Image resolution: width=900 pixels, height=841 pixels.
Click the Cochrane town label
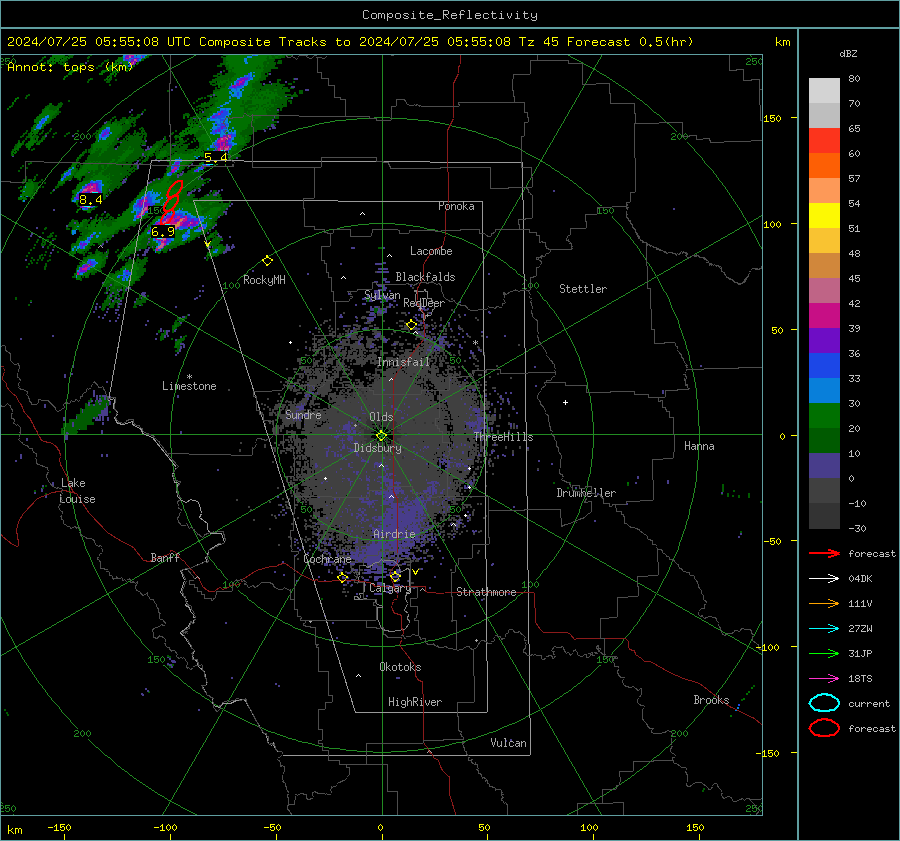point(327,559)
